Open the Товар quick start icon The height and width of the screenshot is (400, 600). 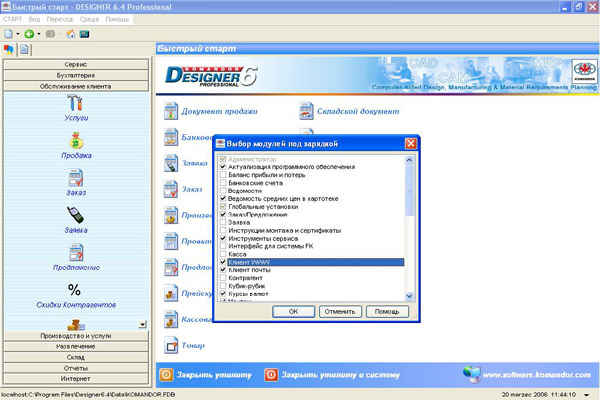171,345
